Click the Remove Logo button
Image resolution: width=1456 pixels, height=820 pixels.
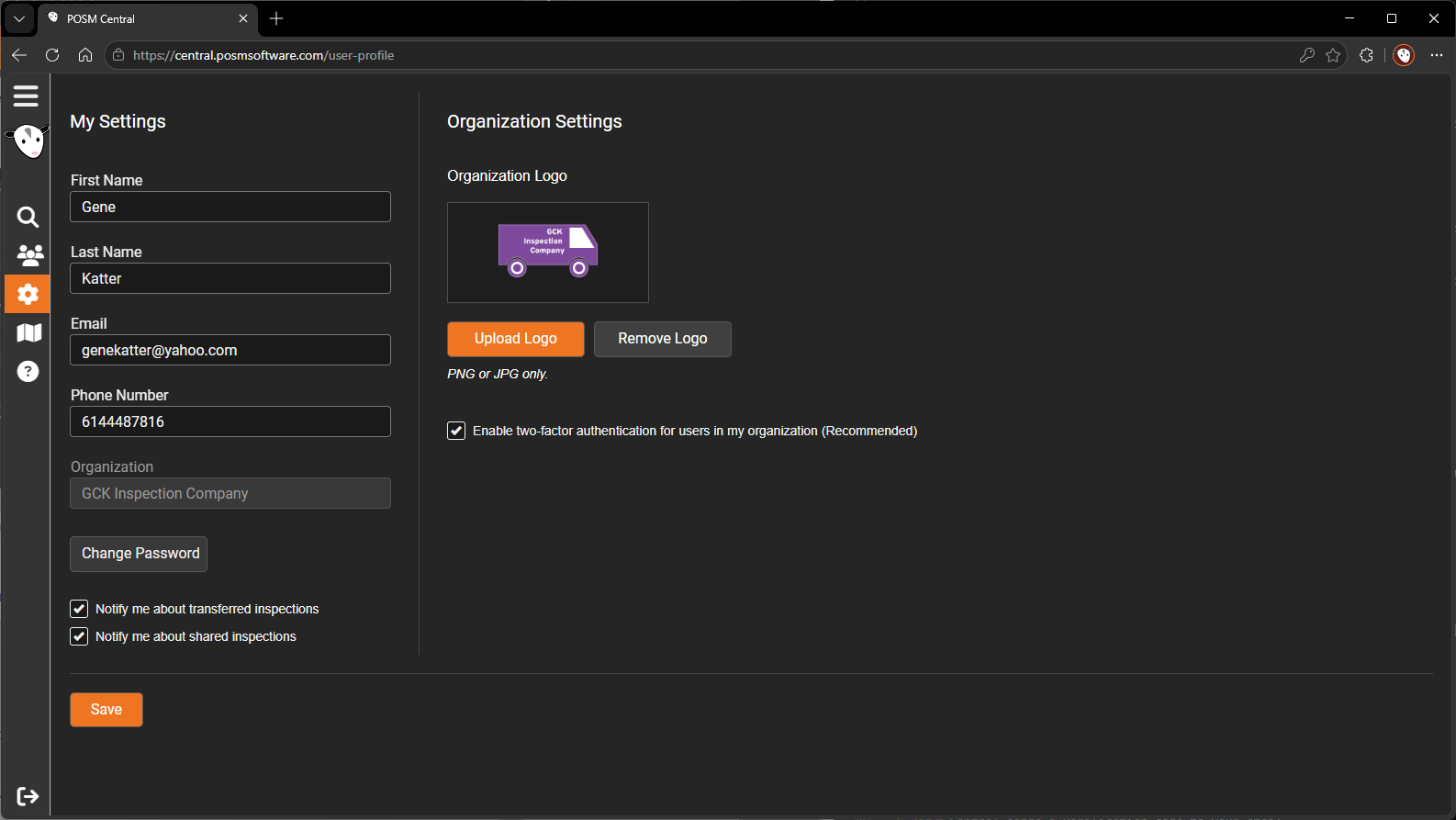(x=663, y=339)
